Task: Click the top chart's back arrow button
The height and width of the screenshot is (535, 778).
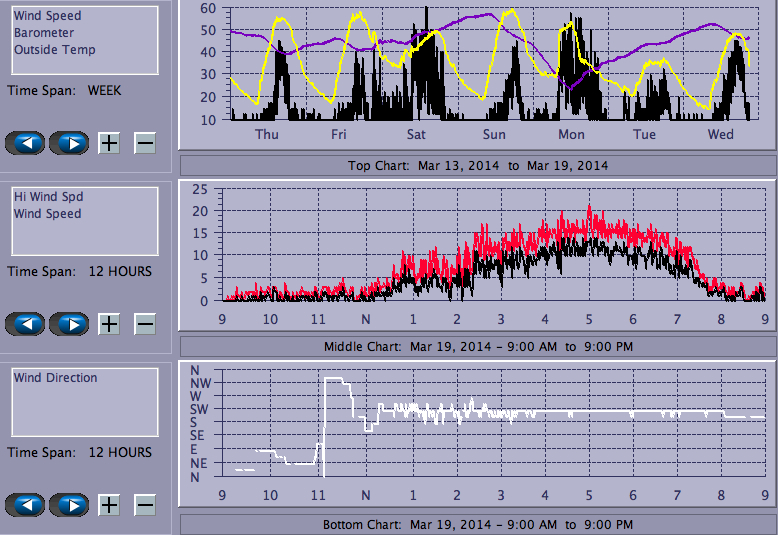Action: (26, 143)
